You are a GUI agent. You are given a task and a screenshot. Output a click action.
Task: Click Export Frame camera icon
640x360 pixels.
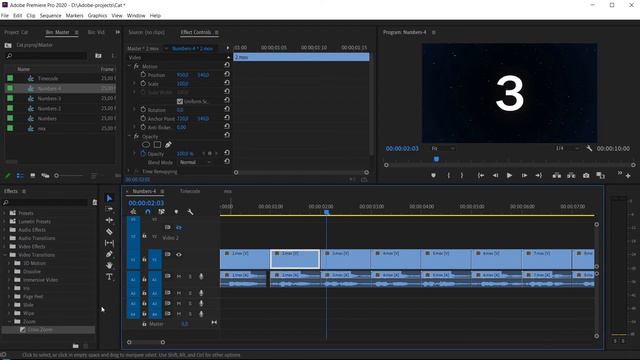586,176
